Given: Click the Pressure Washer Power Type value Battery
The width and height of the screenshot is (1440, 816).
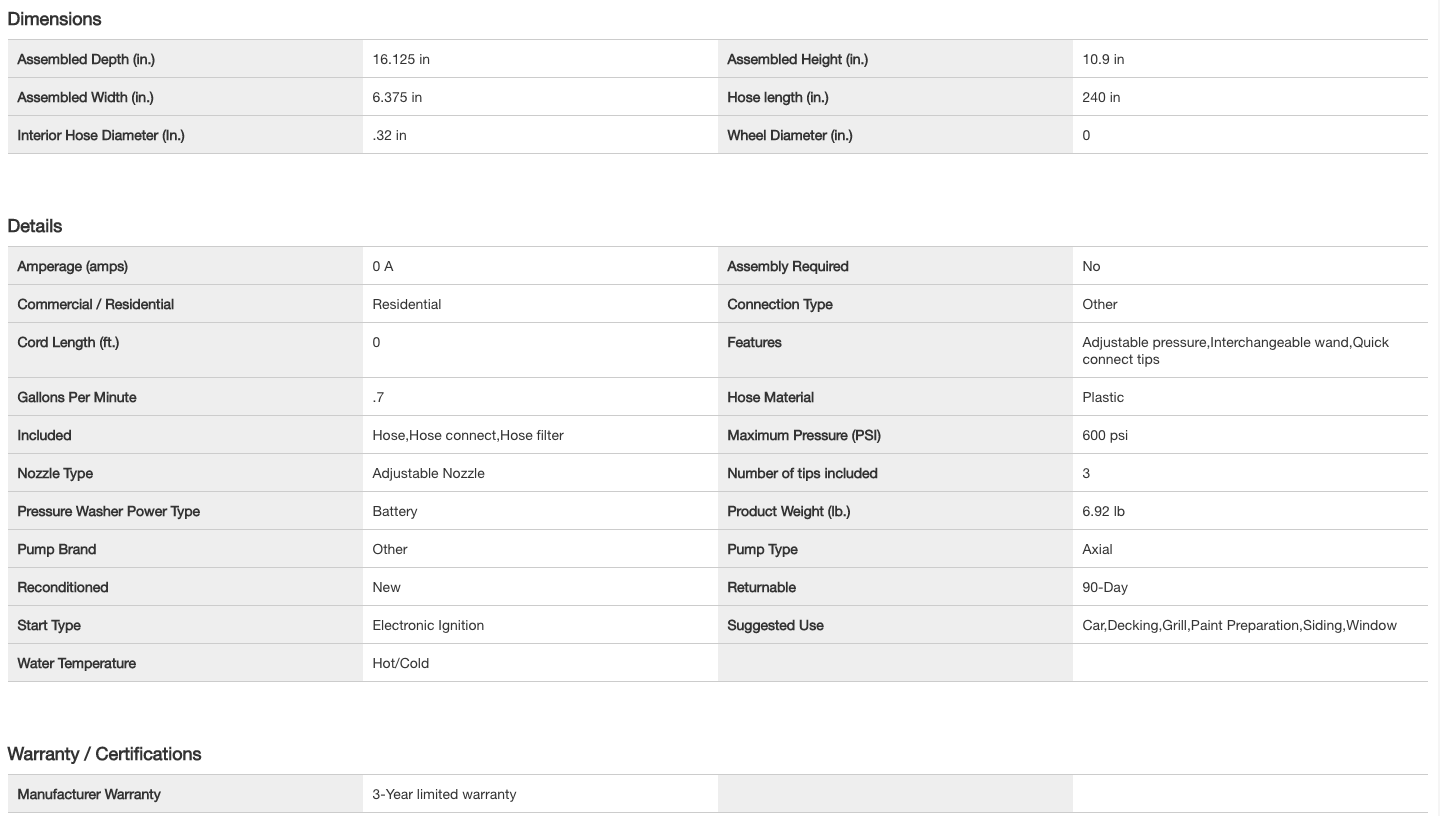Looking at the screenshot, I should (x=395, y=511).
